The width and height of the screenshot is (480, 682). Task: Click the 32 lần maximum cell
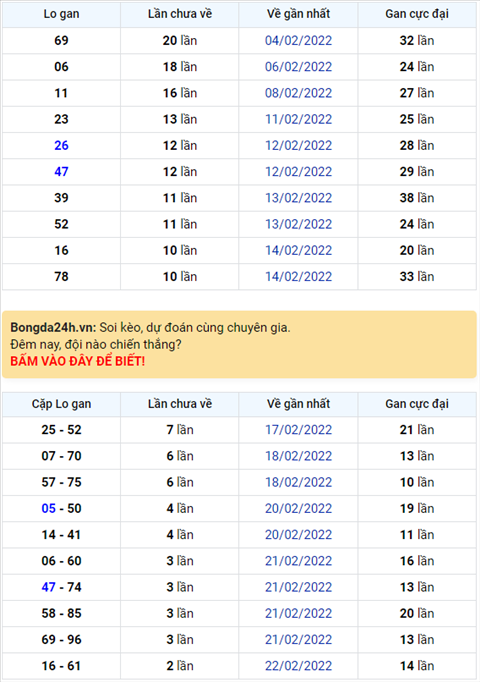click(x=417, y=40)
